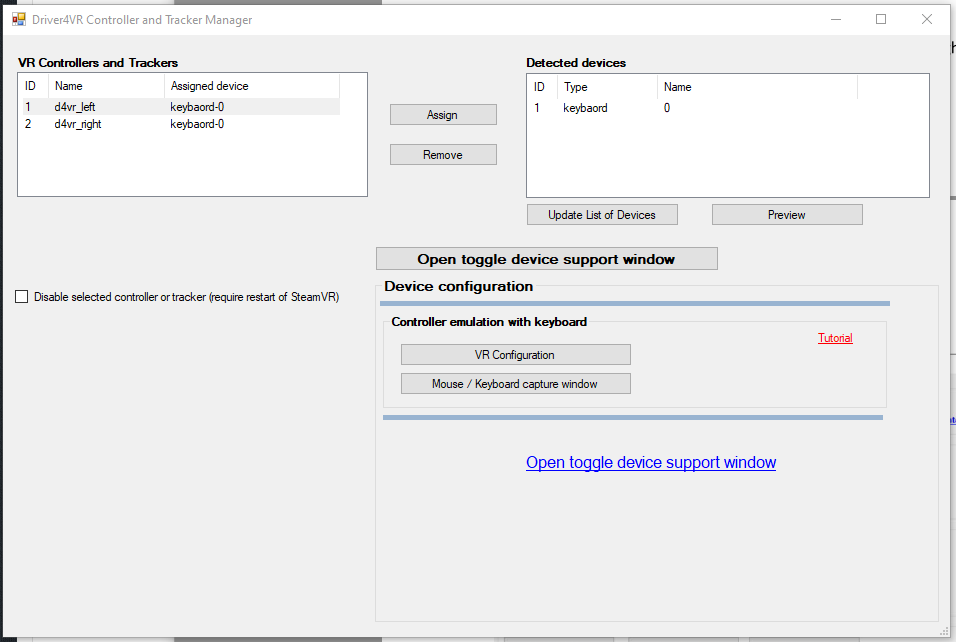956x642 pixels.
Task: Minimize the Driver4VR window
Action: pos(835,19)
